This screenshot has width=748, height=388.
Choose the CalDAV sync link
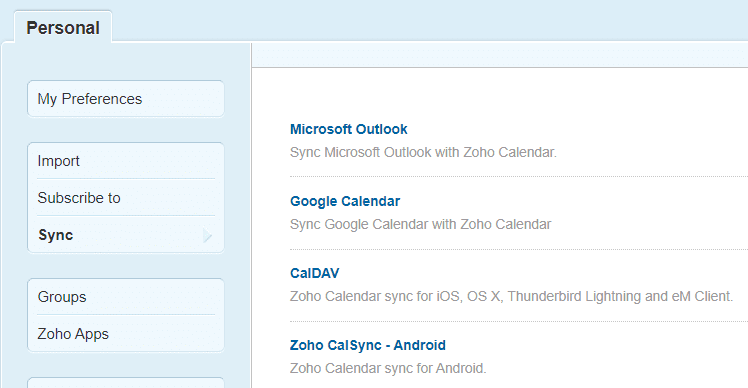pos(314,273)
